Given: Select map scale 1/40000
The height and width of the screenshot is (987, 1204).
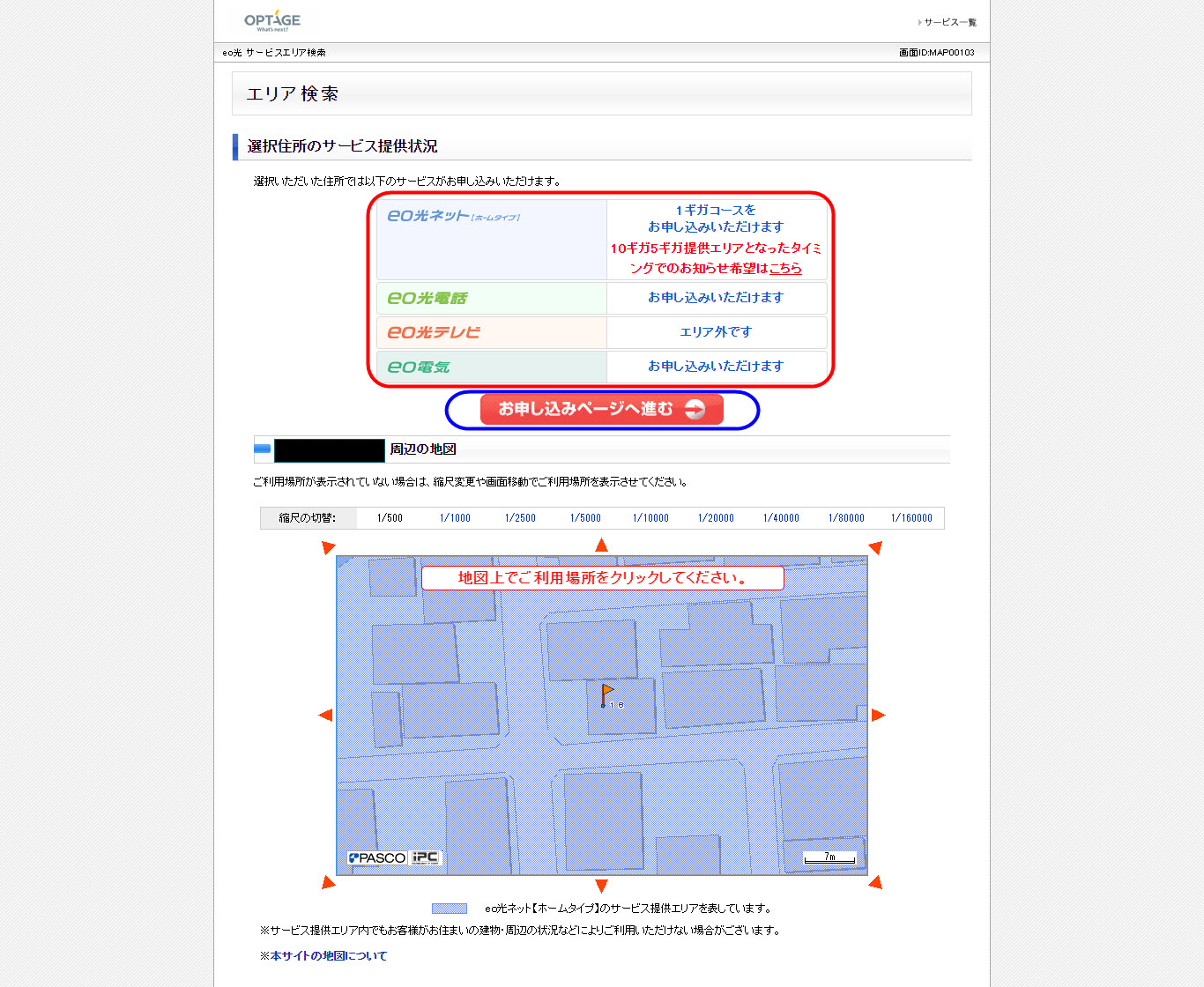Looking at the screenshot, I should [781, 518].
